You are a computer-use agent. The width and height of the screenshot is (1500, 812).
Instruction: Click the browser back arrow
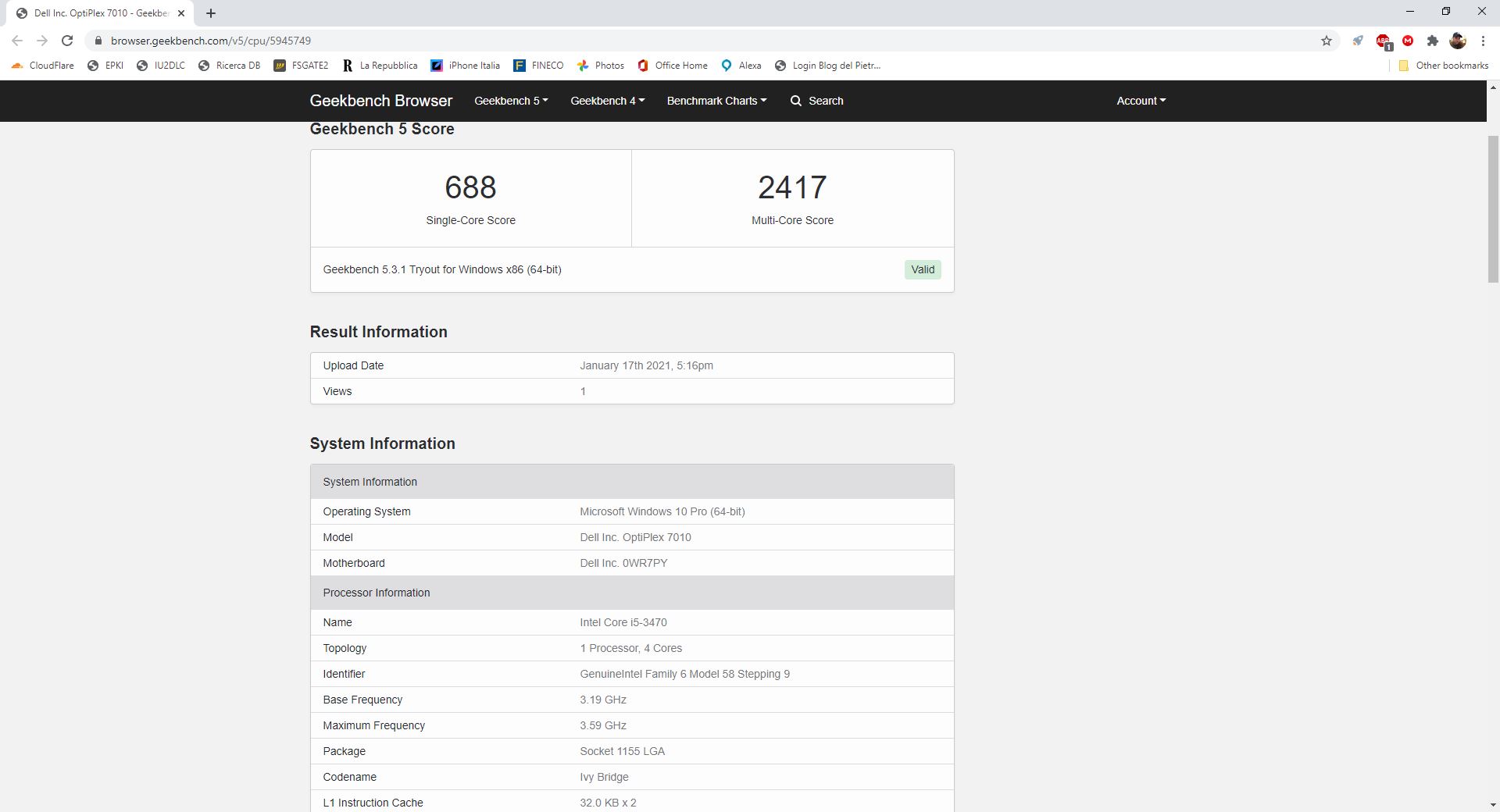(x=17, y=41)
